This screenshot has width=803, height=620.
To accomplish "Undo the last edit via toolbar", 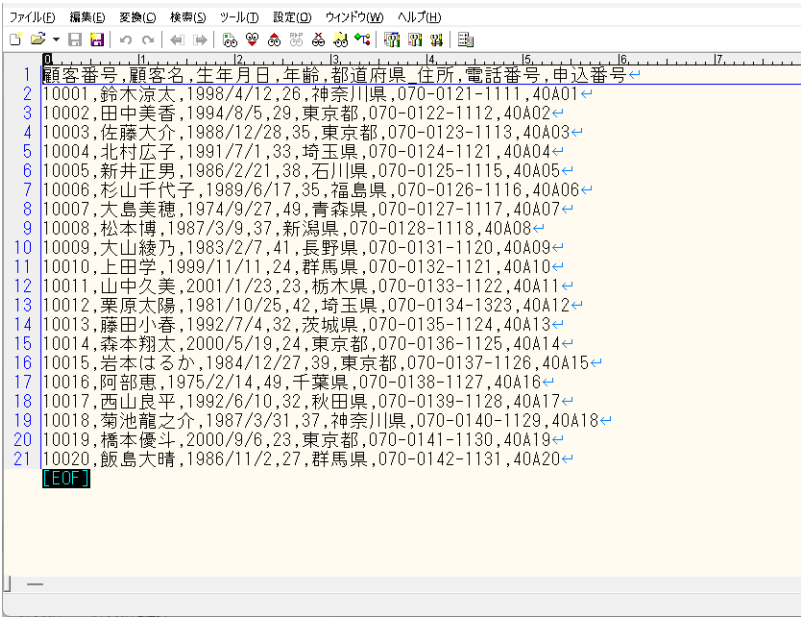I will point(126,39).
